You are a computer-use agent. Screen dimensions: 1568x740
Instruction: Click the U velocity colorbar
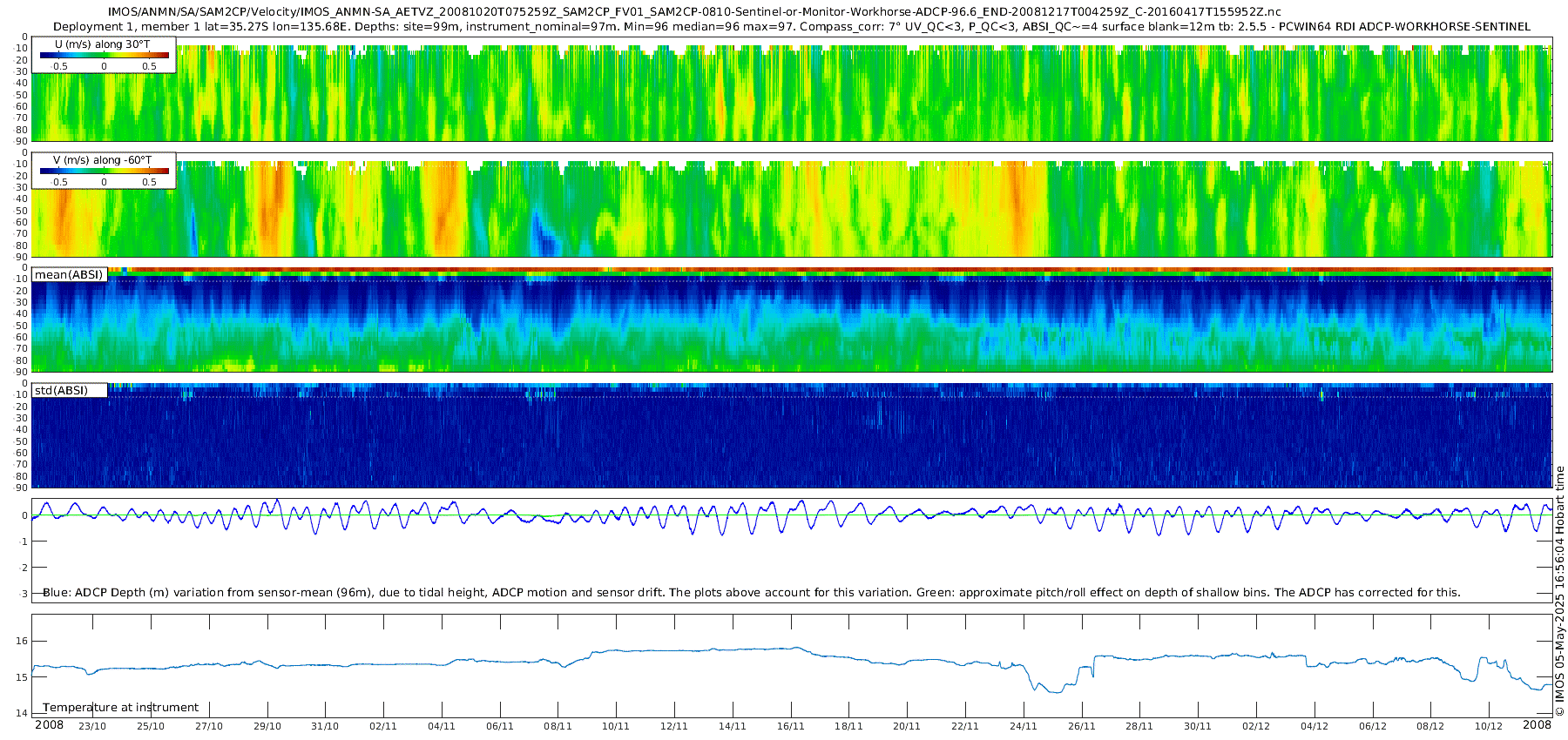pyautogui.click(x=104, y=56)
